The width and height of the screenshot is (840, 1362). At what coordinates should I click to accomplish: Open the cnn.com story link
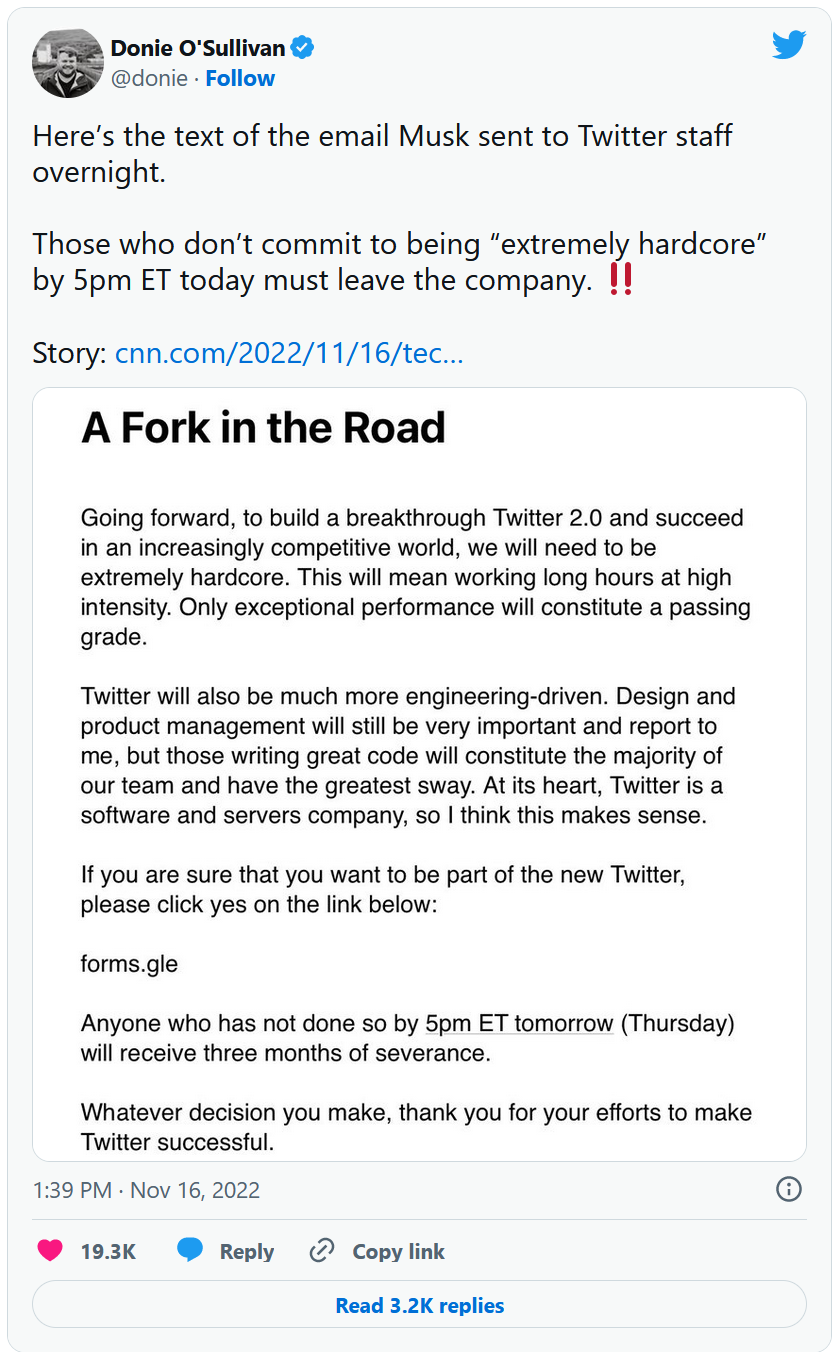point(289,353)
